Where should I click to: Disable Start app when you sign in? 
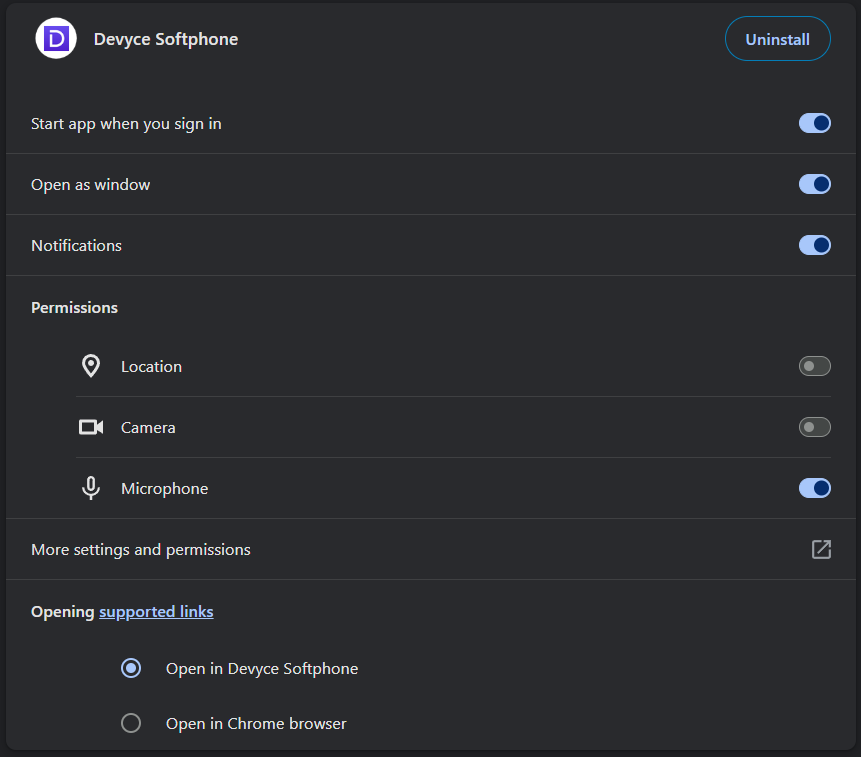[814, 124]
